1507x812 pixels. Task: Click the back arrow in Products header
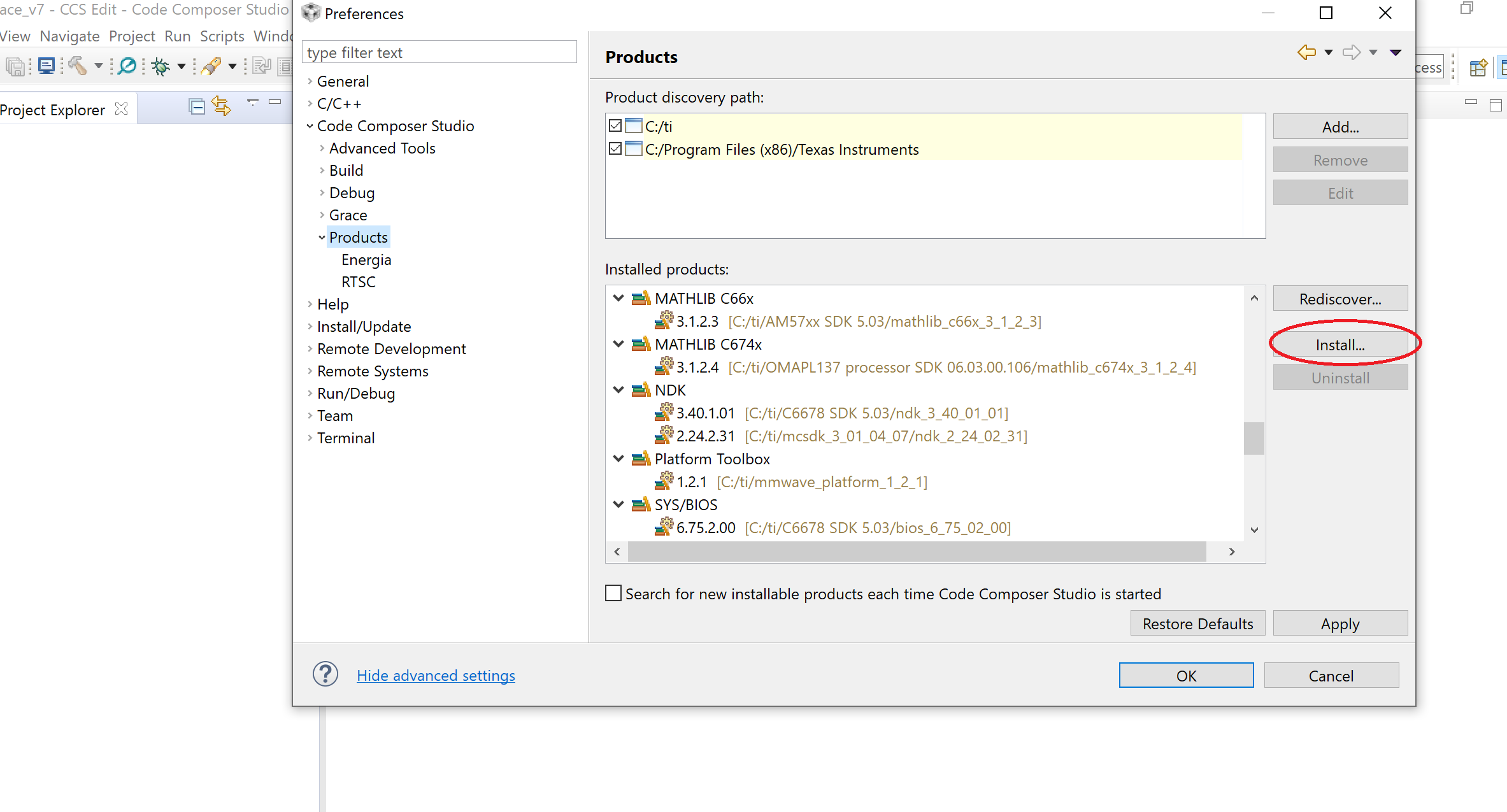(x=1306, y=53)
